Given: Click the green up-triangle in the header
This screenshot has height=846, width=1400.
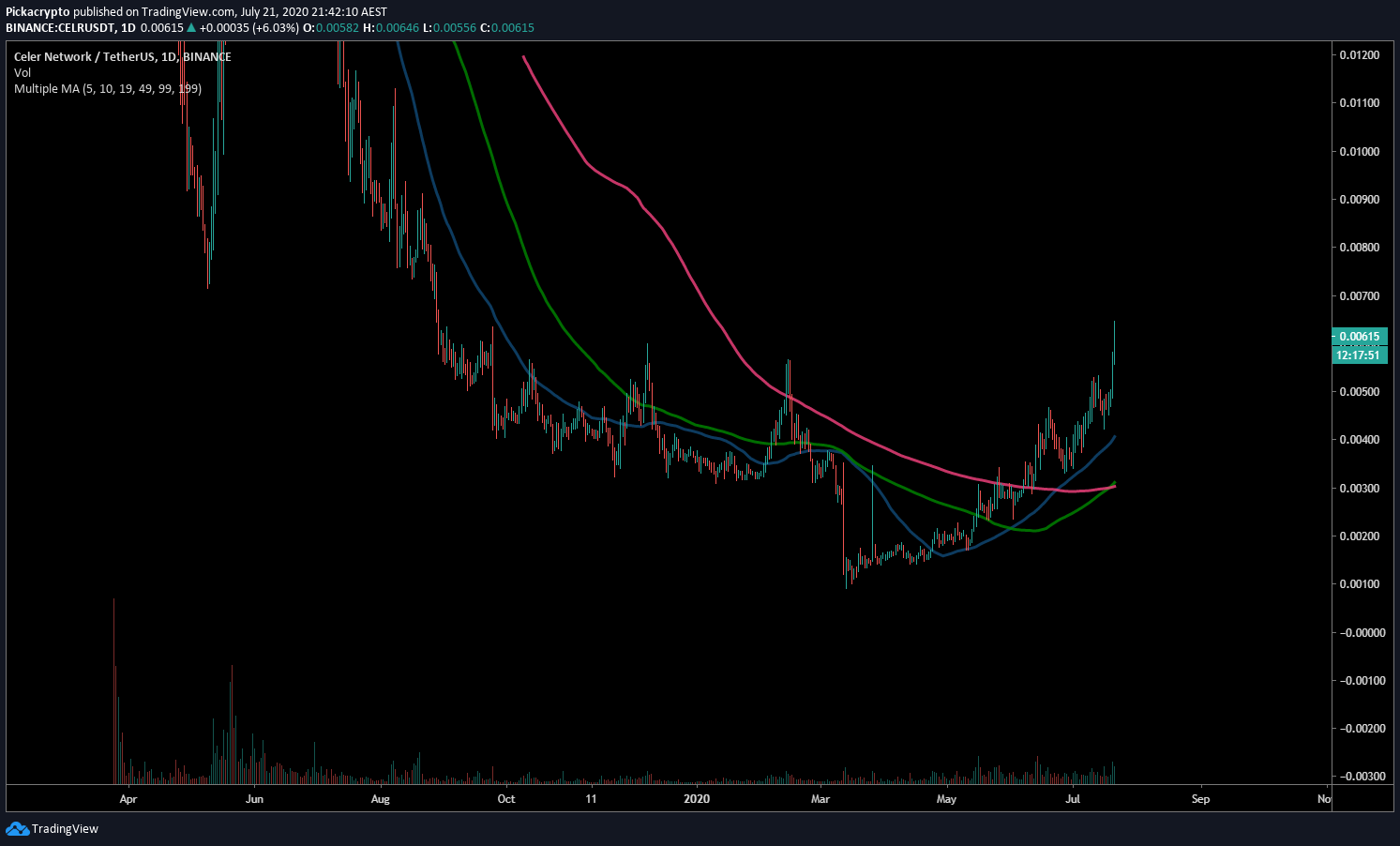Looking at the screenshot, I should coord(191,27).
